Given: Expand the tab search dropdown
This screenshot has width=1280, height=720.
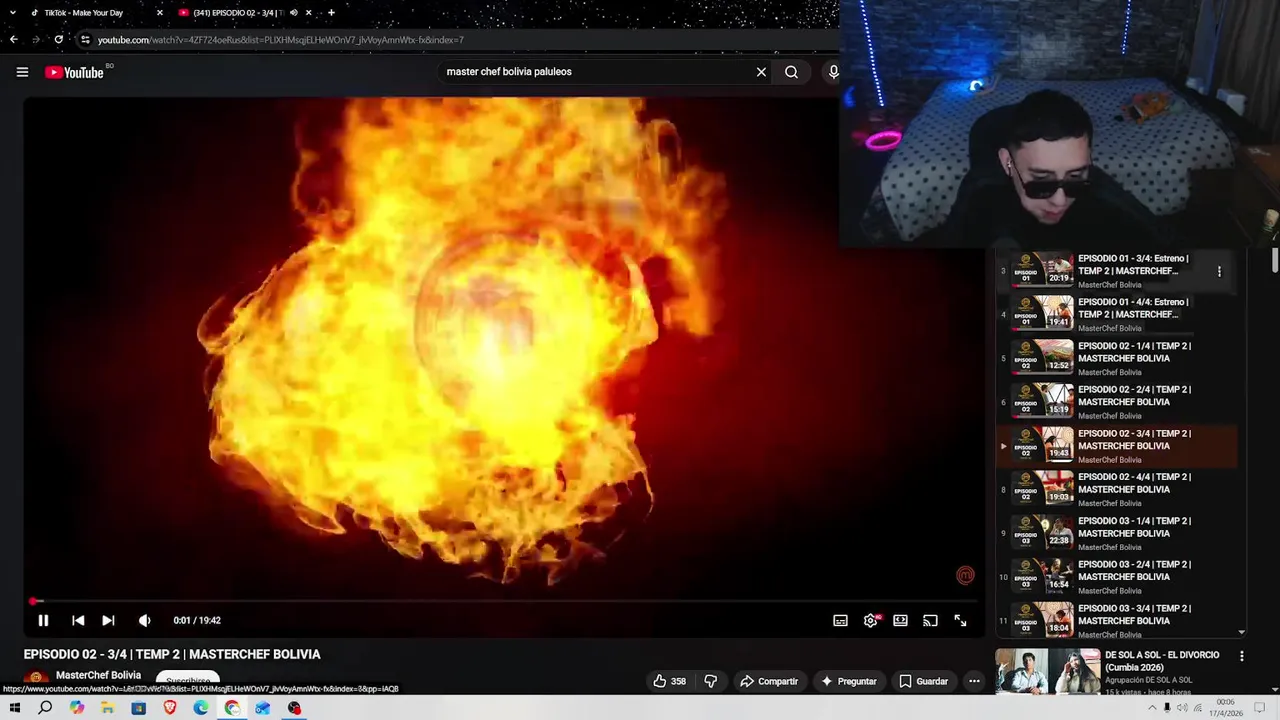Looking at the screenshot, I should point(12,13).
